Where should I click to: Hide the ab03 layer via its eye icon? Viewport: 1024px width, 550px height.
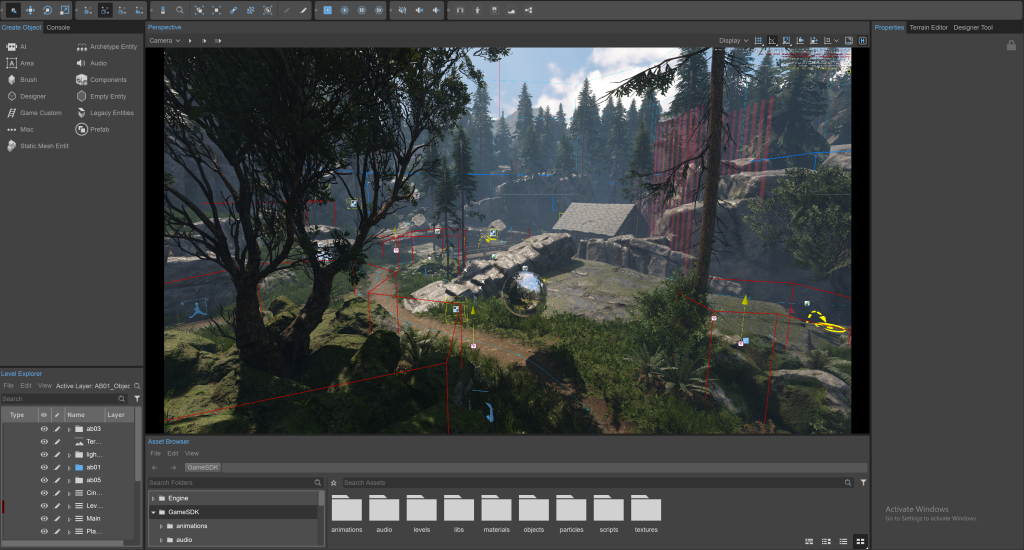click(44, 429)
